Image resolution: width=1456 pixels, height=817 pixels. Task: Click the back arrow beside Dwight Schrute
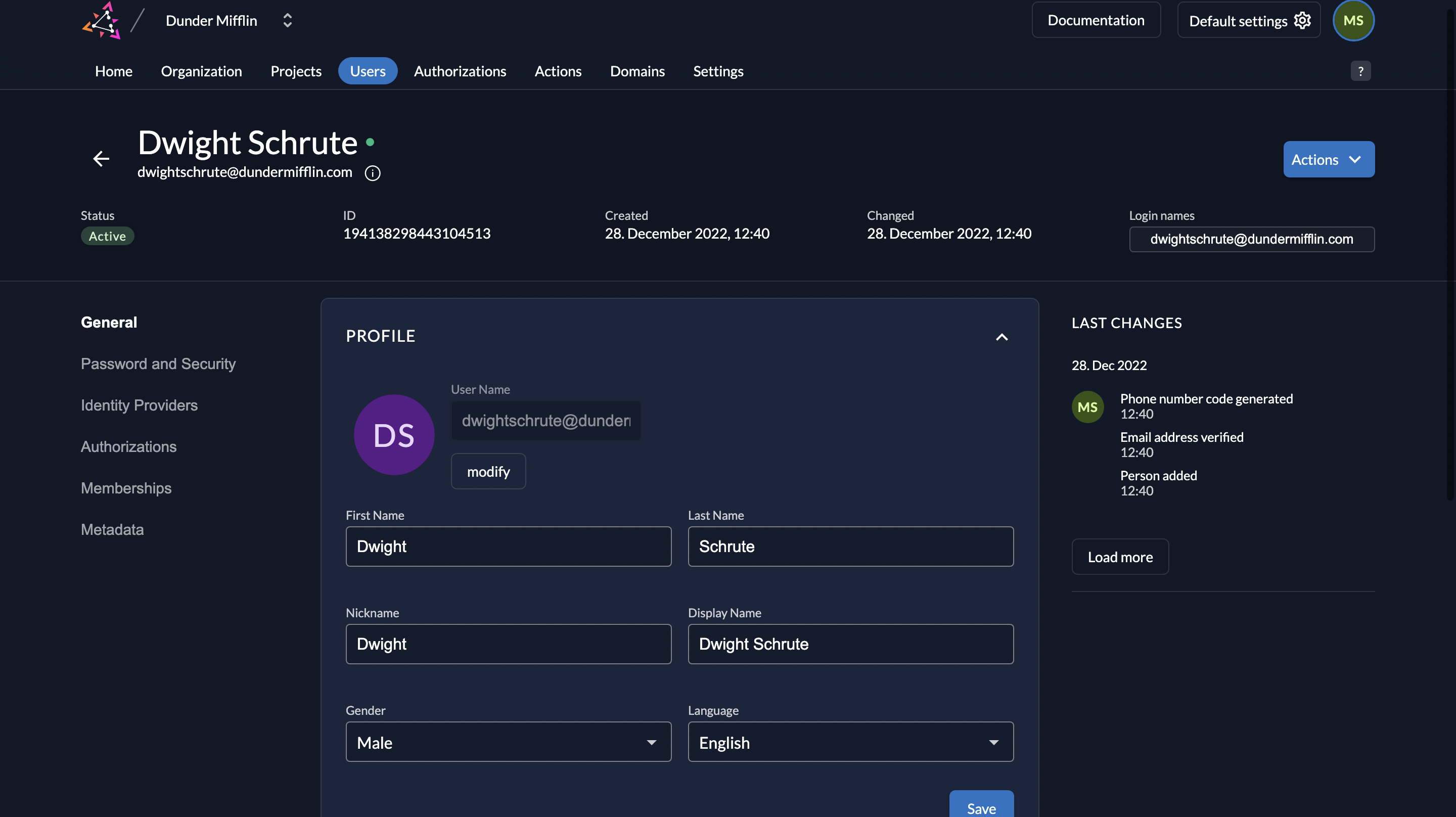point(101,158)
